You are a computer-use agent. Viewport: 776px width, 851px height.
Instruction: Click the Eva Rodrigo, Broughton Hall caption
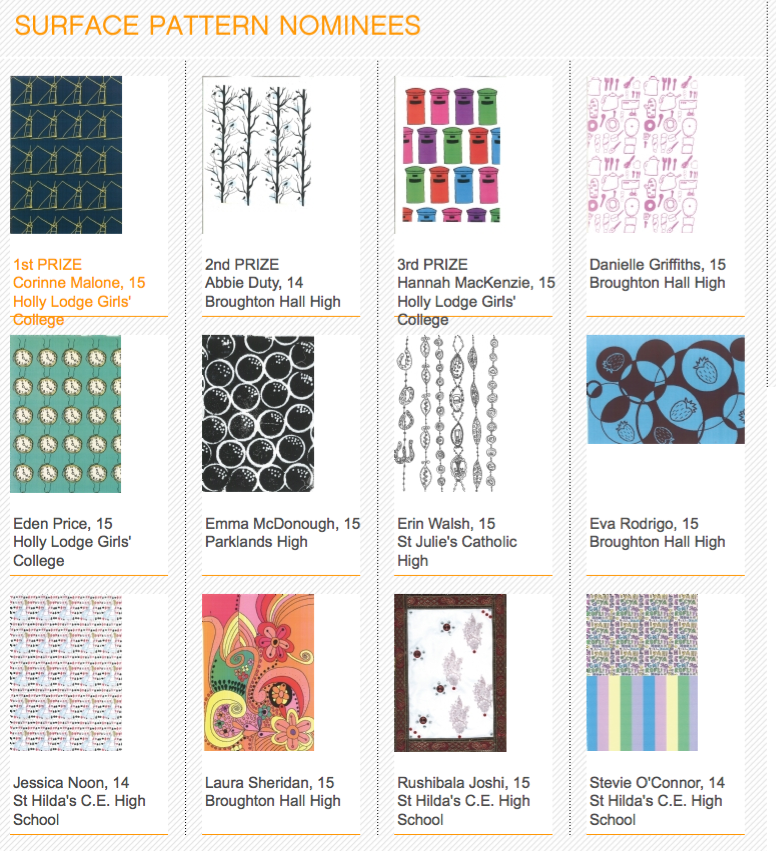click(657, 532)
